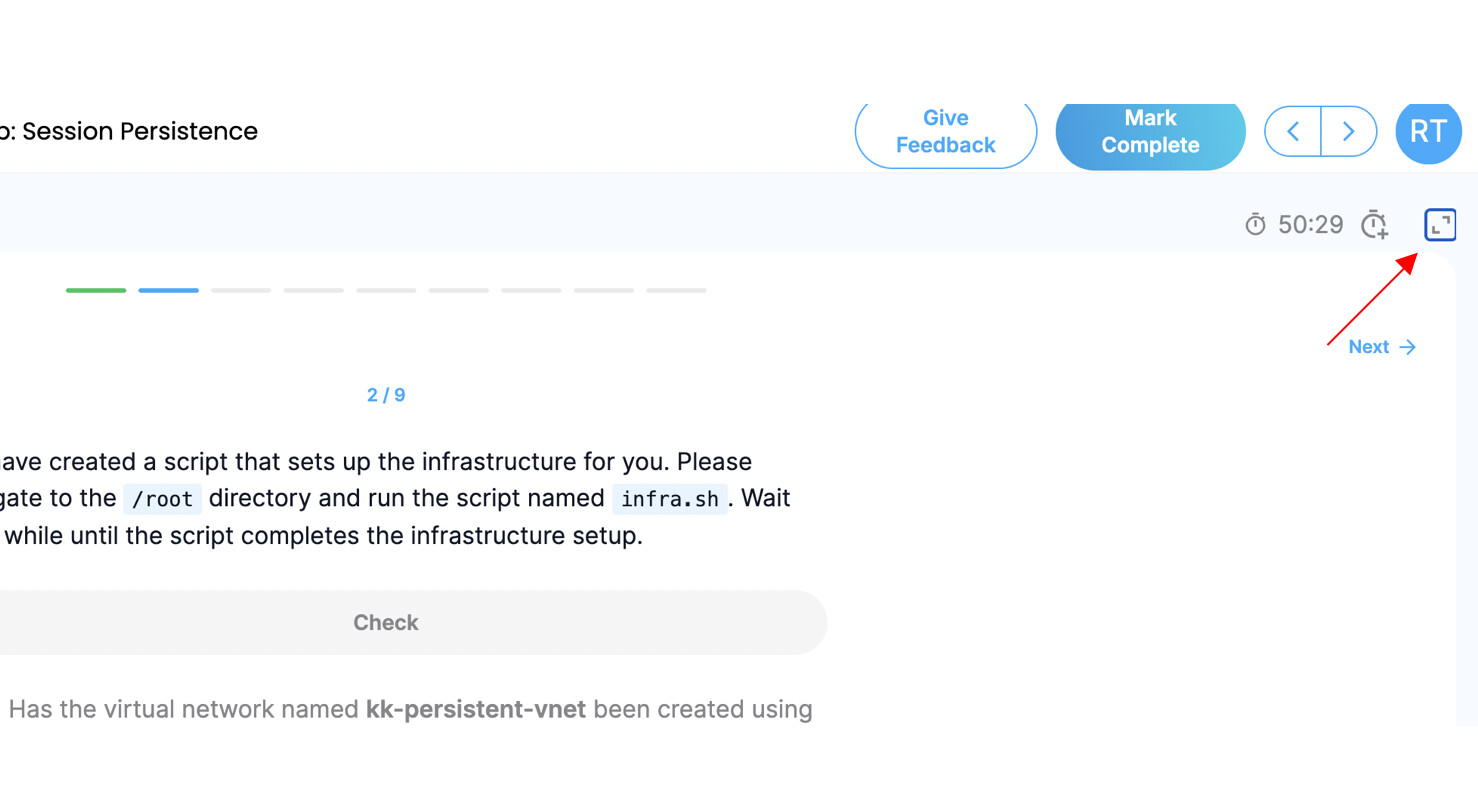Jump to the fifth progress step
The image size is (1478, 790).
(386, 290)
